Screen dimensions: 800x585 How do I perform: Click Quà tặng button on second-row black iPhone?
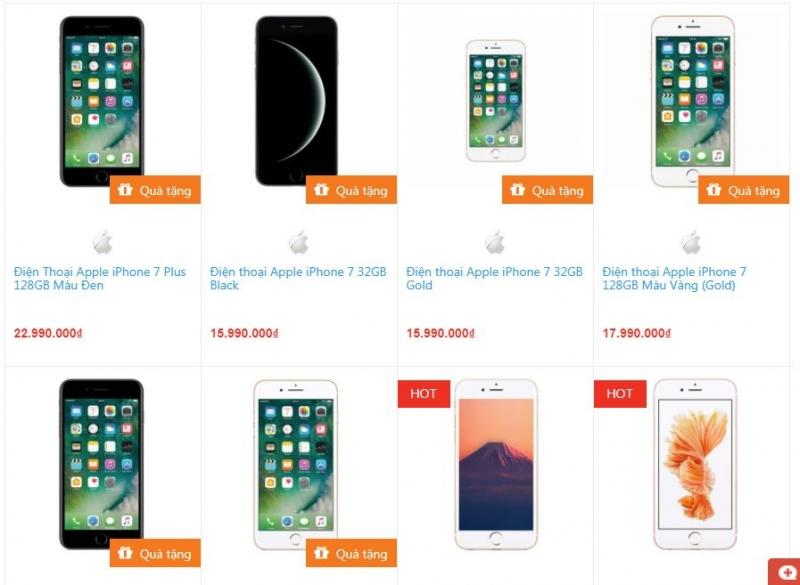pos(155,553)
